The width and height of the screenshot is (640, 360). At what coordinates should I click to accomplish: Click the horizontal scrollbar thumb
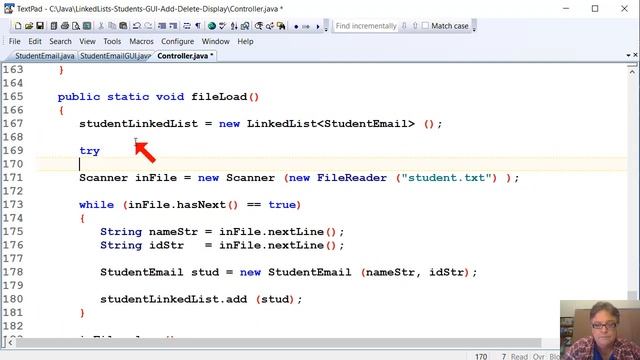click(x=278, y=342)
